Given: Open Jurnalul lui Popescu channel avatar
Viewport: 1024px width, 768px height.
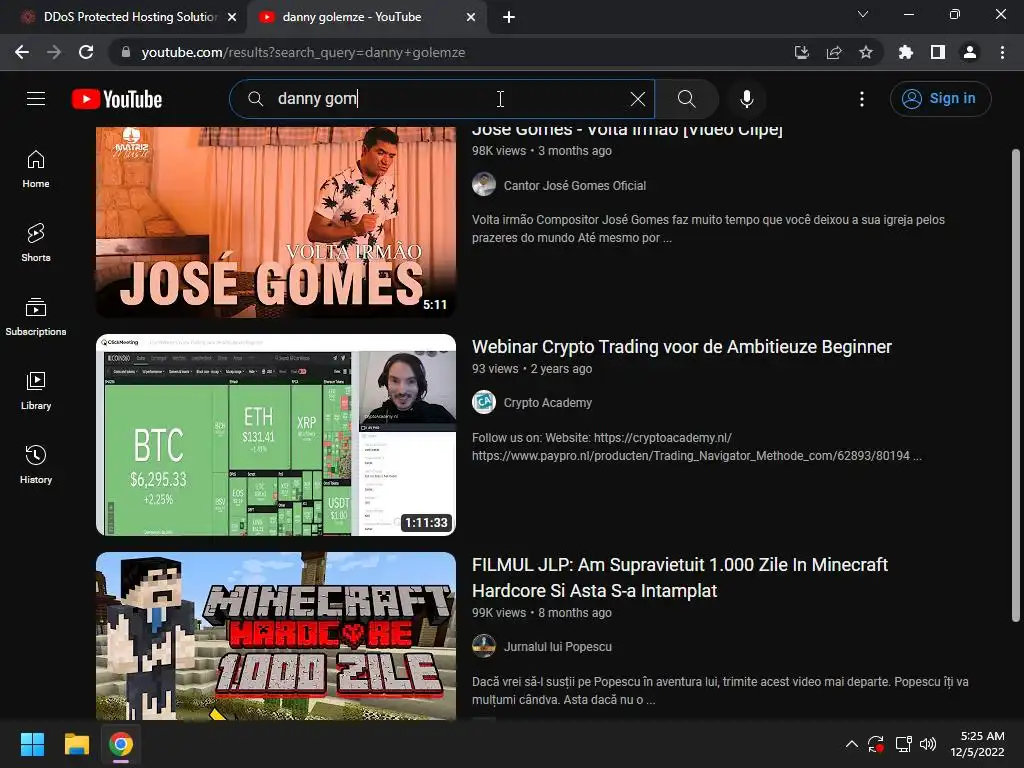Looking at the screenshot, I should pyautogui.click(x=484, y=647).
